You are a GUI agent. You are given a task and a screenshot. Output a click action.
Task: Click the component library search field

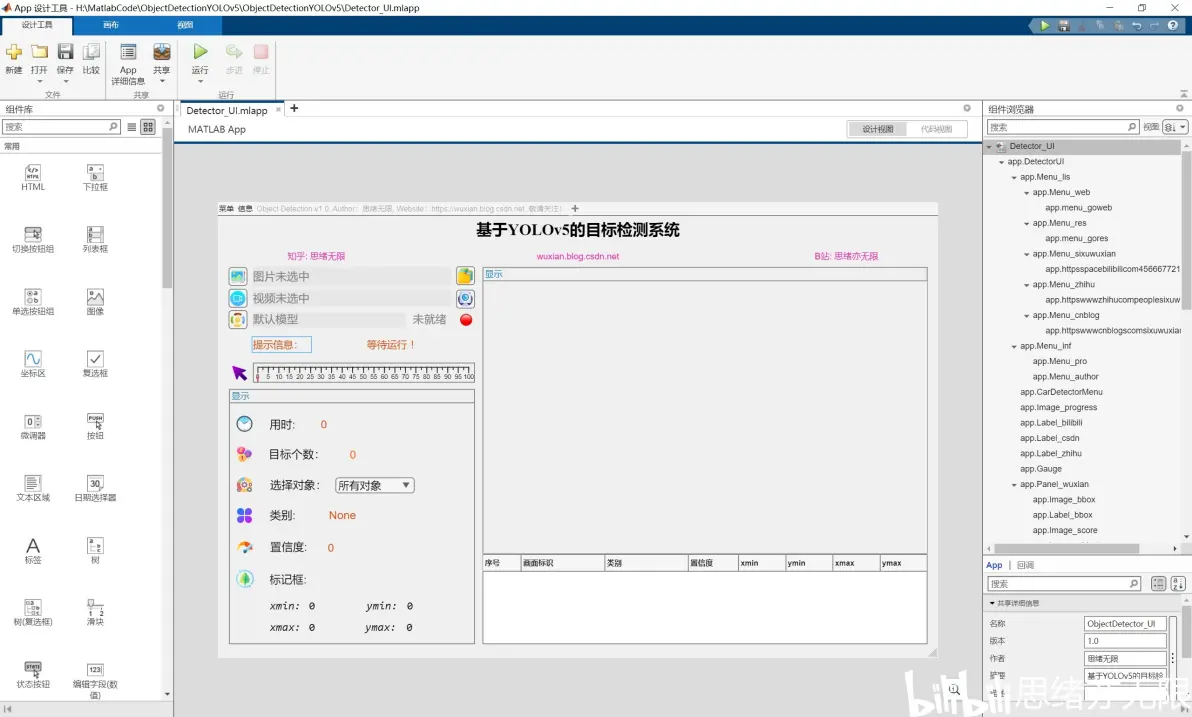[x=61, y=127]
